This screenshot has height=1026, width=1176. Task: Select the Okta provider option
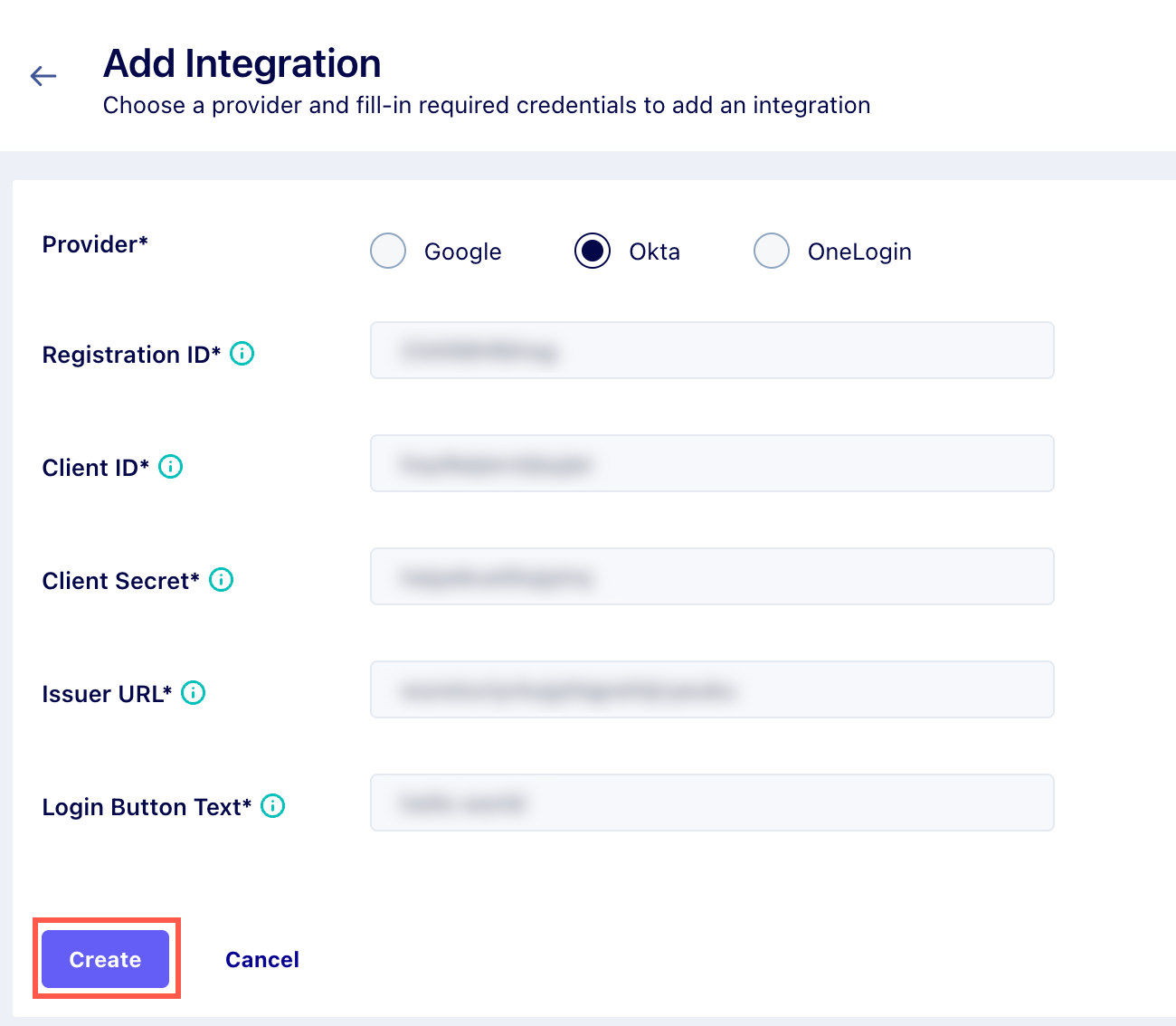point(593,251)
